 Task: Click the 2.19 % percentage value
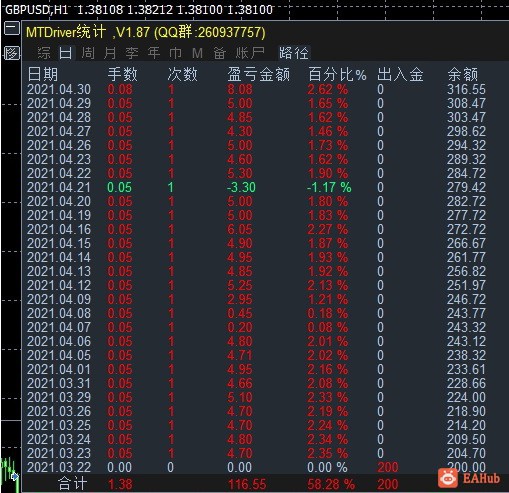(328, 412)
